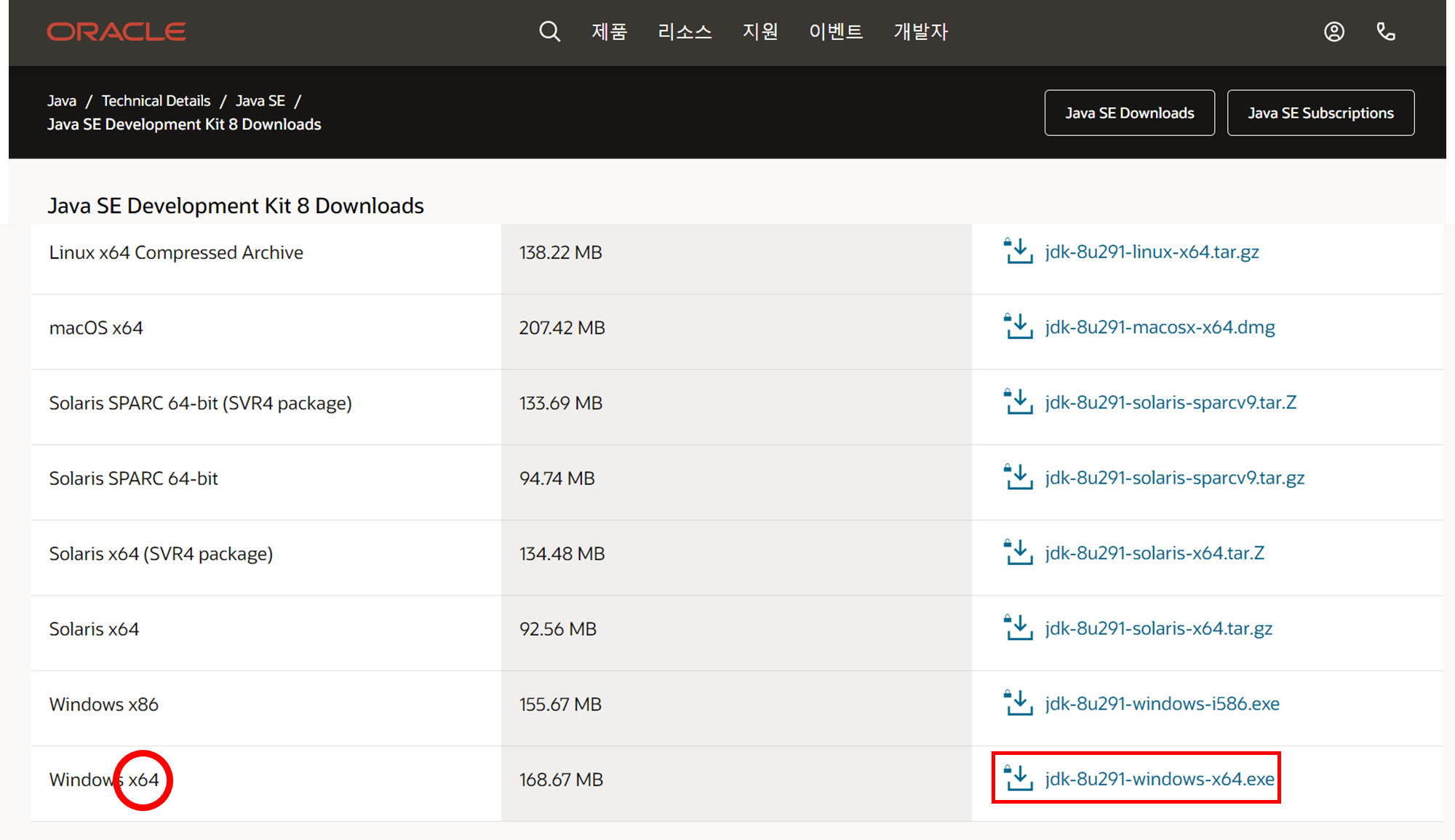Click the Oracle logo
Image resolution: width=1455 pixels, height=840 pixels.
[x=116, y=32]
